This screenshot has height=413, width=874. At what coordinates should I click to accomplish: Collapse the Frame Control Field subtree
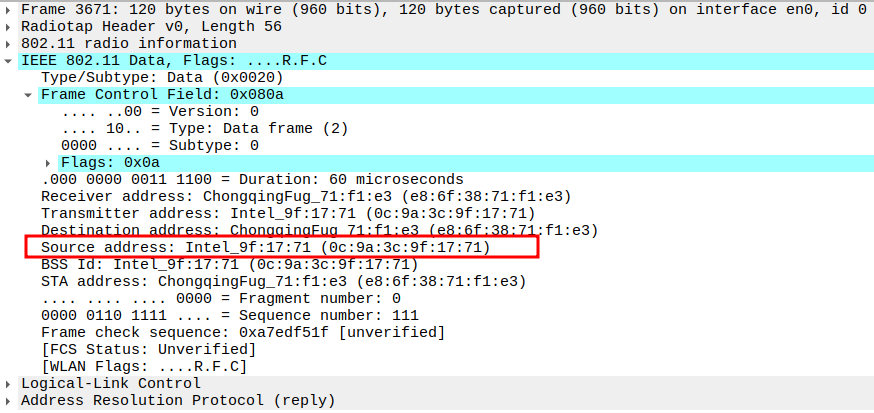point(29,94)
